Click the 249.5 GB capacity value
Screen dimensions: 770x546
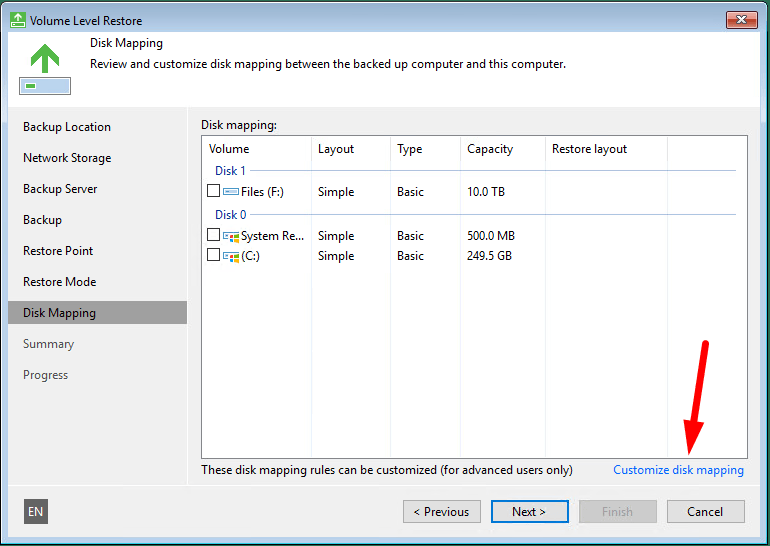coord(489,256)
